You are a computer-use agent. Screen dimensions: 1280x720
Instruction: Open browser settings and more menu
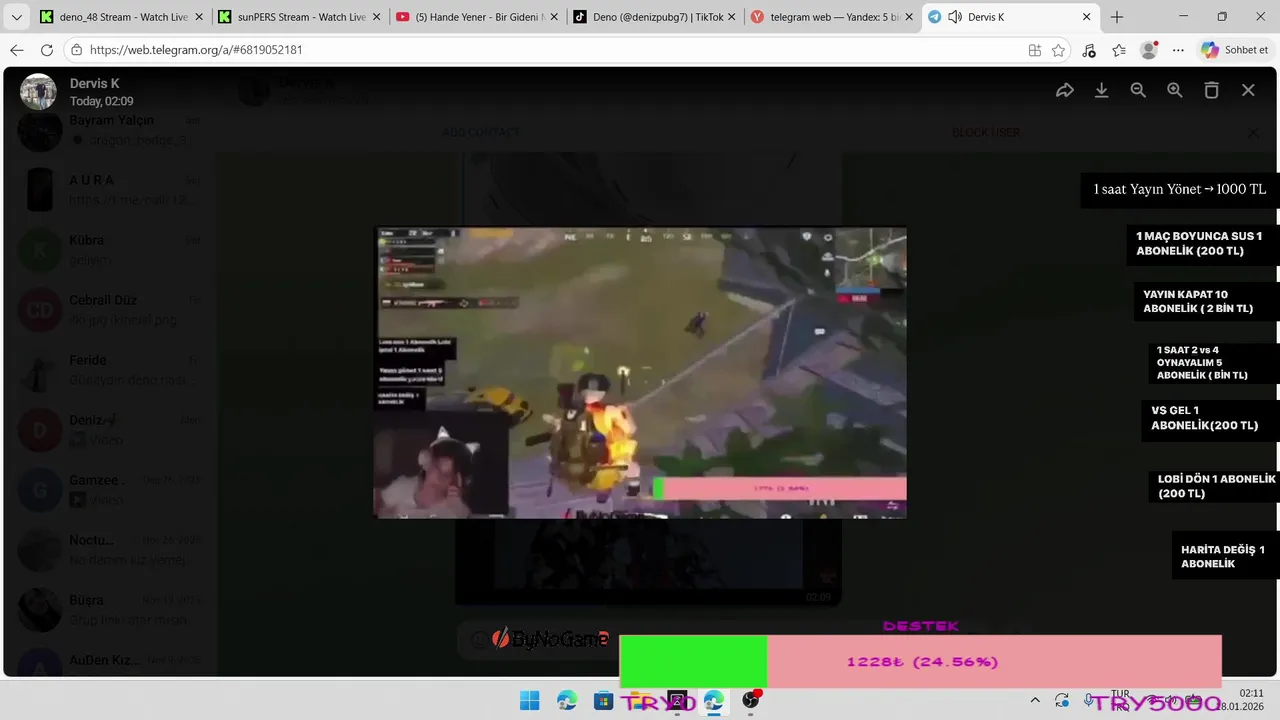pyautogui.click(x=1178, y=50)
